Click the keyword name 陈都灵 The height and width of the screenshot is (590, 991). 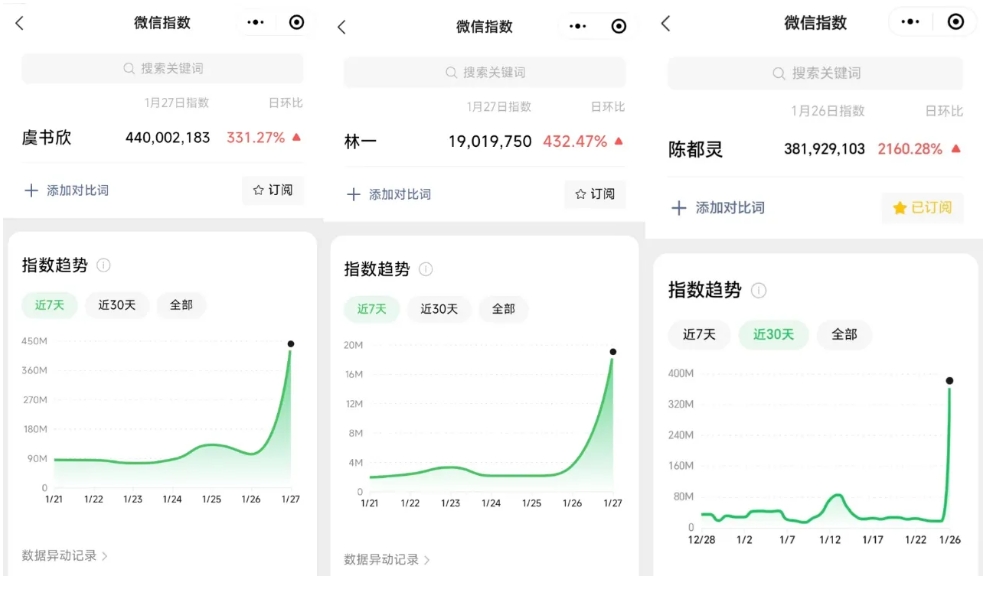(x=695, y=150)
